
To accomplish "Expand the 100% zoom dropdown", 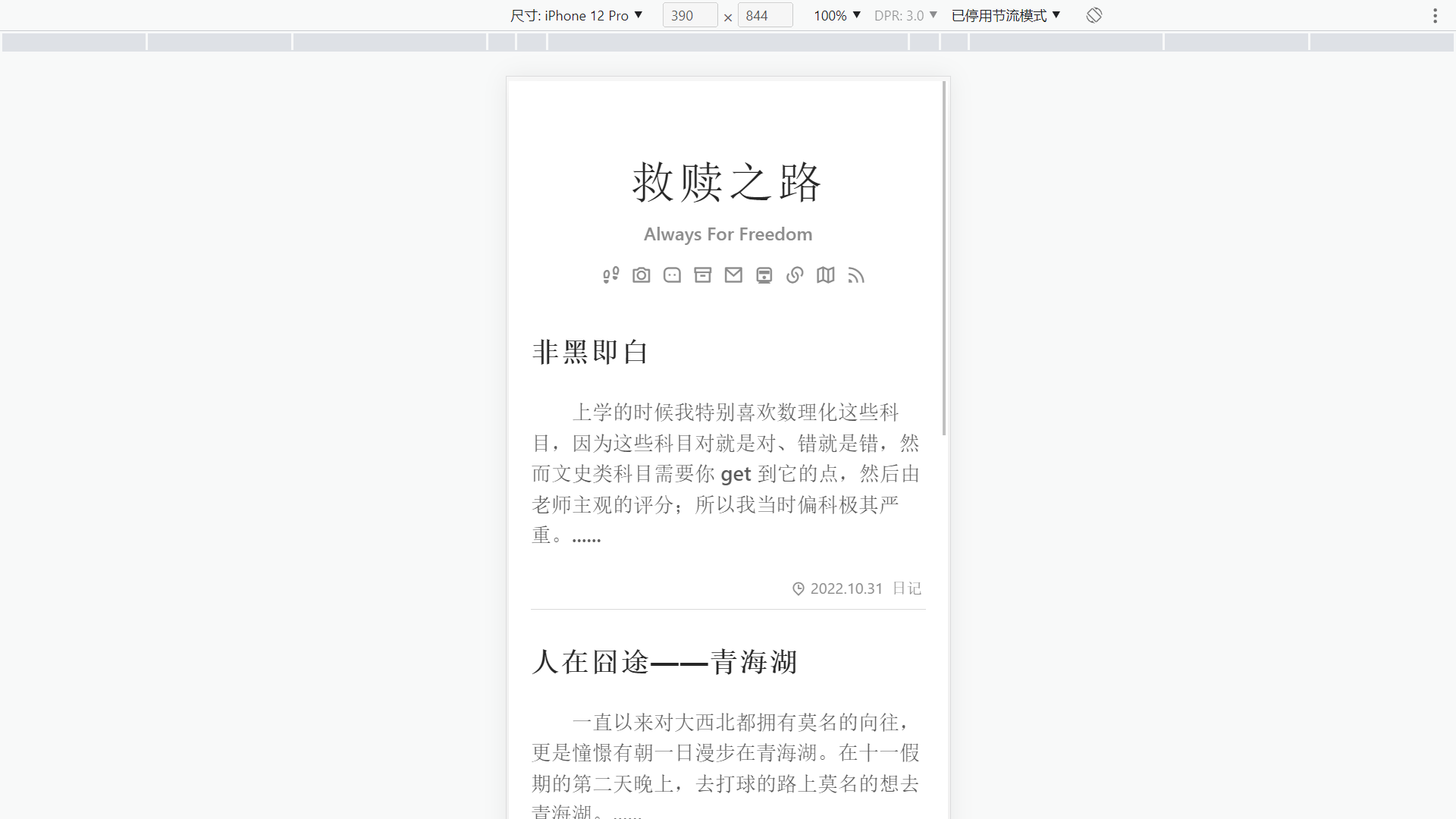I will [837, 15].
